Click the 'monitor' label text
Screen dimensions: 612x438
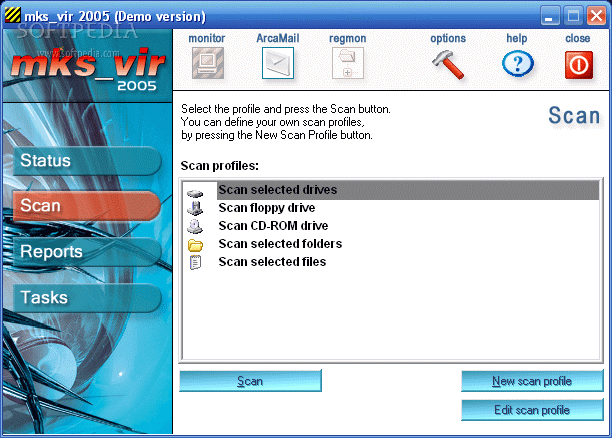coord(206,38)
